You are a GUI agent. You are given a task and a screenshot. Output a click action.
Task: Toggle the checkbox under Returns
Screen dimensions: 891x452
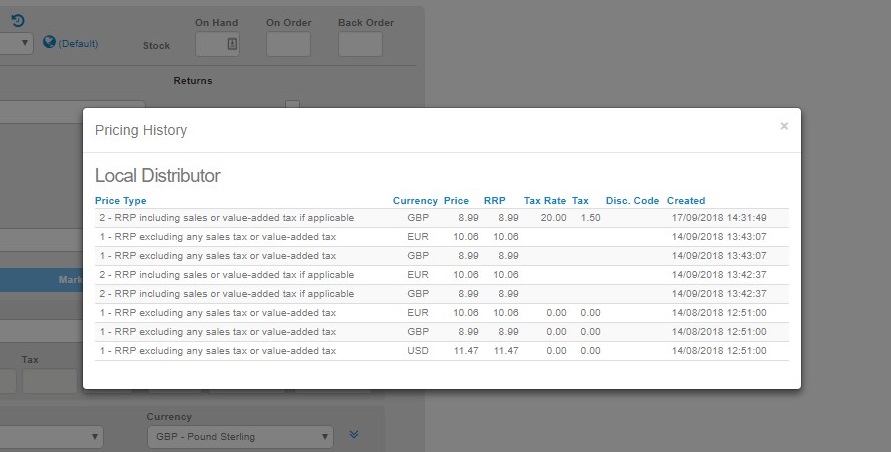[x=292, y=105]
